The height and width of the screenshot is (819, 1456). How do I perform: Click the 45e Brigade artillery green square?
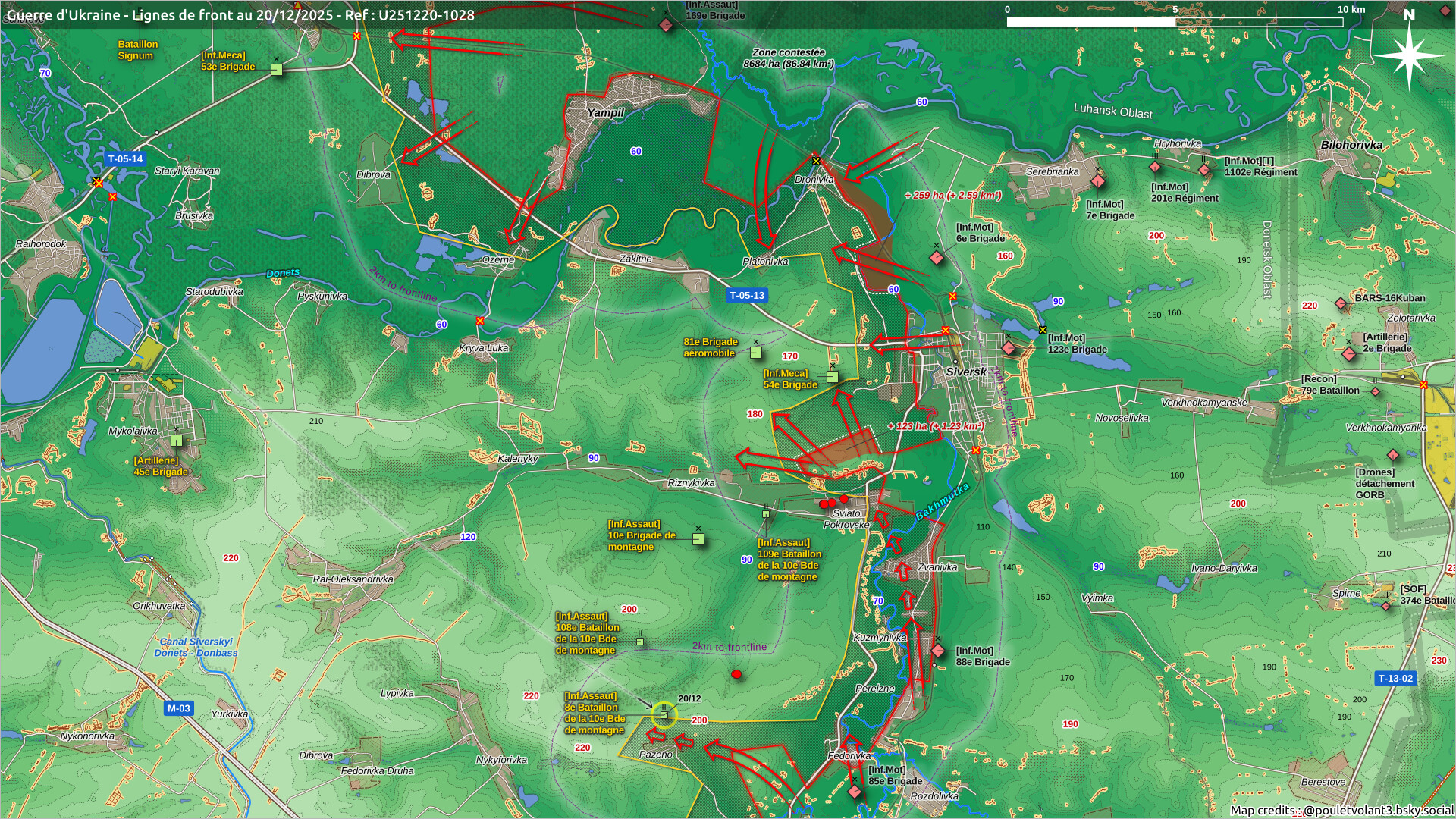[x=177, y=441]
